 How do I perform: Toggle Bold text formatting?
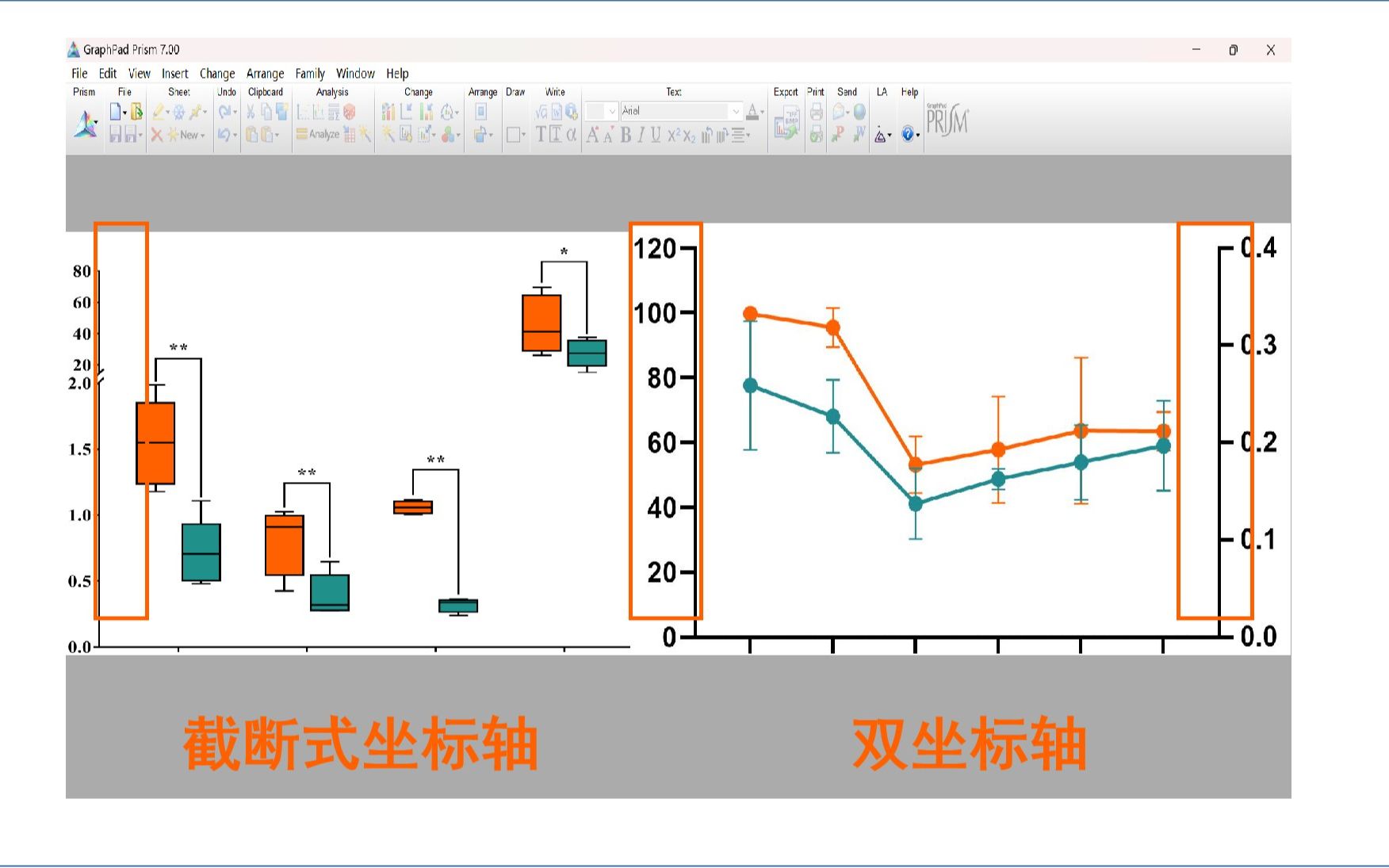(626, 134)
